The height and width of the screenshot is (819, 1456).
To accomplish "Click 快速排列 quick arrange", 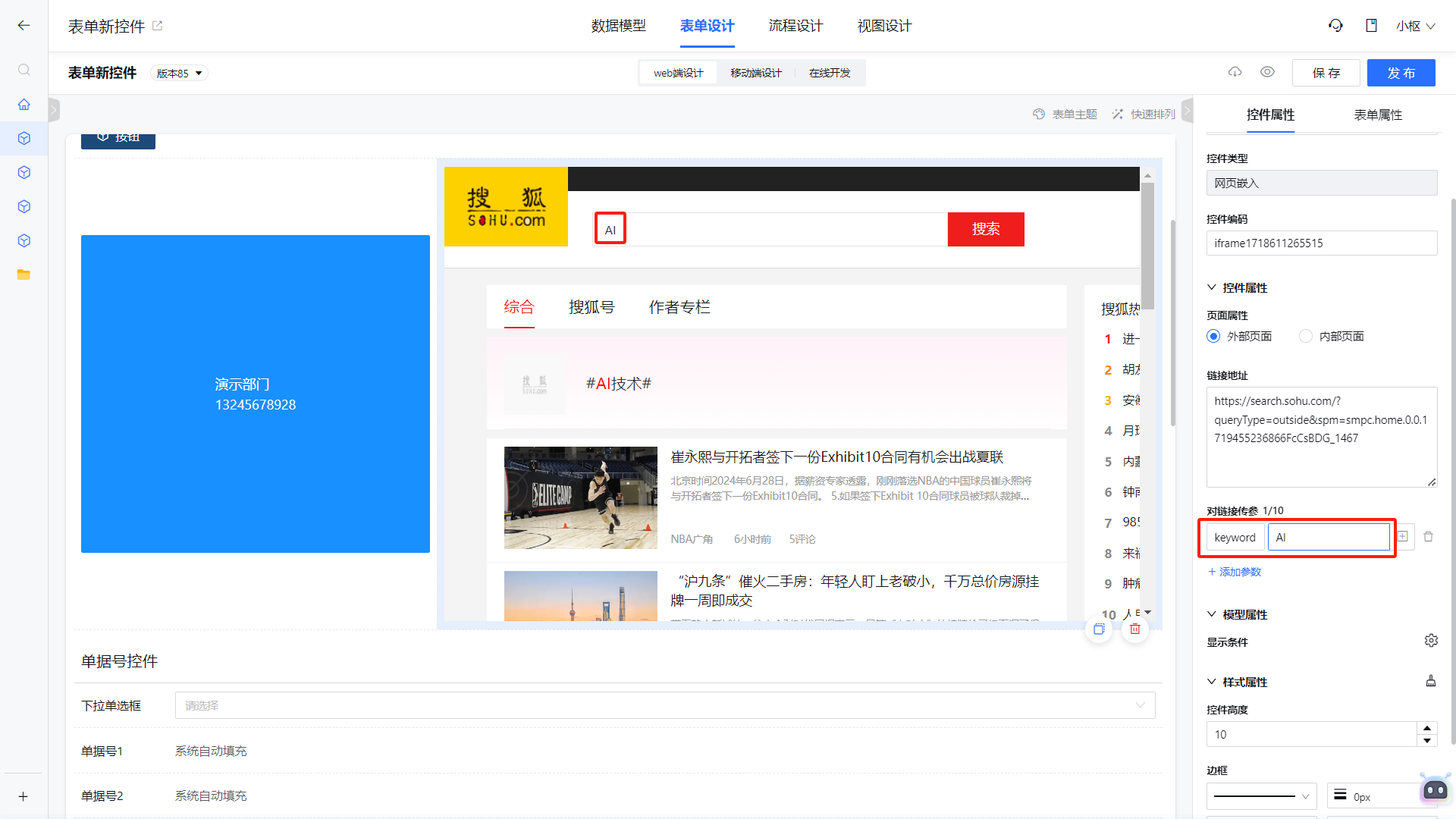I will (1144, 114).
